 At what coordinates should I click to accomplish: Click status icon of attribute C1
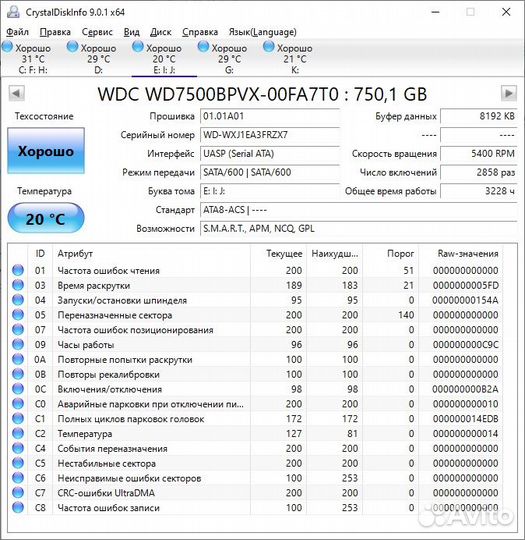[18, 418]
